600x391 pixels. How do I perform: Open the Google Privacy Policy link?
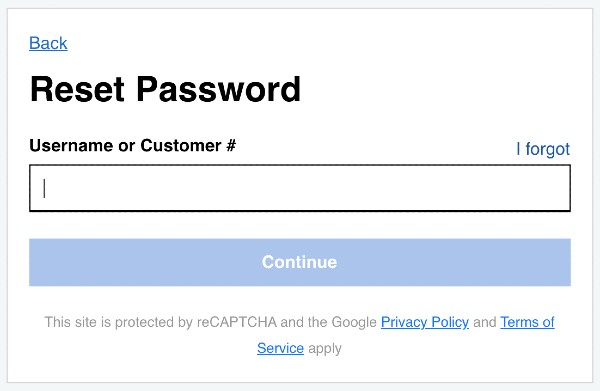[x=425, y=322]
